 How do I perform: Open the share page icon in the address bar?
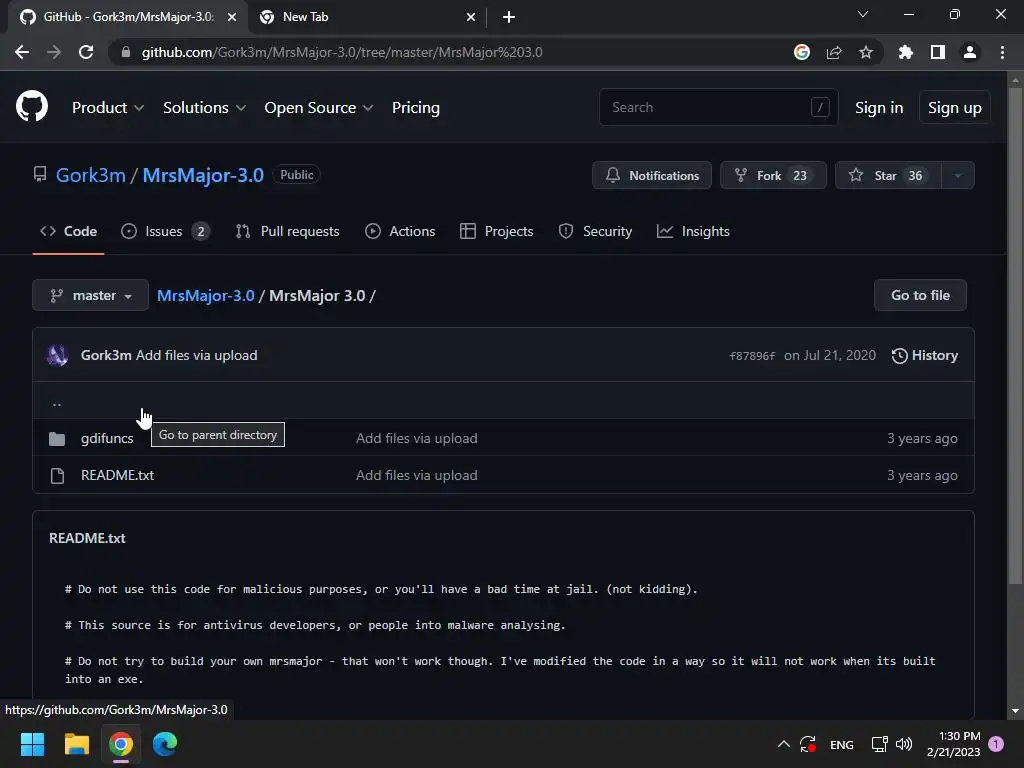coord(833,52)
